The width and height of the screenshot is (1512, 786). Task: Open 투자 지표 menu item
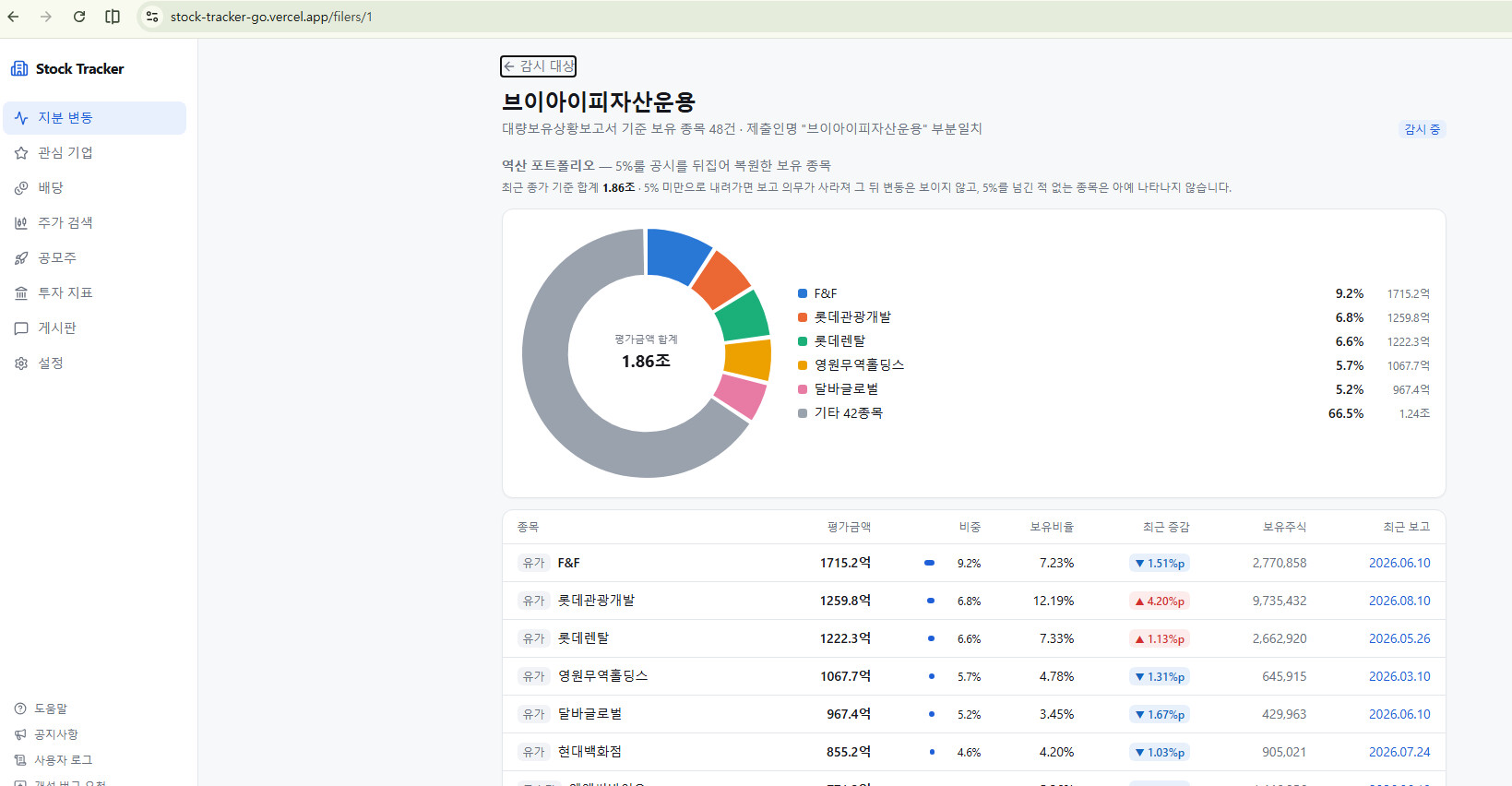(x=95, y=293)
